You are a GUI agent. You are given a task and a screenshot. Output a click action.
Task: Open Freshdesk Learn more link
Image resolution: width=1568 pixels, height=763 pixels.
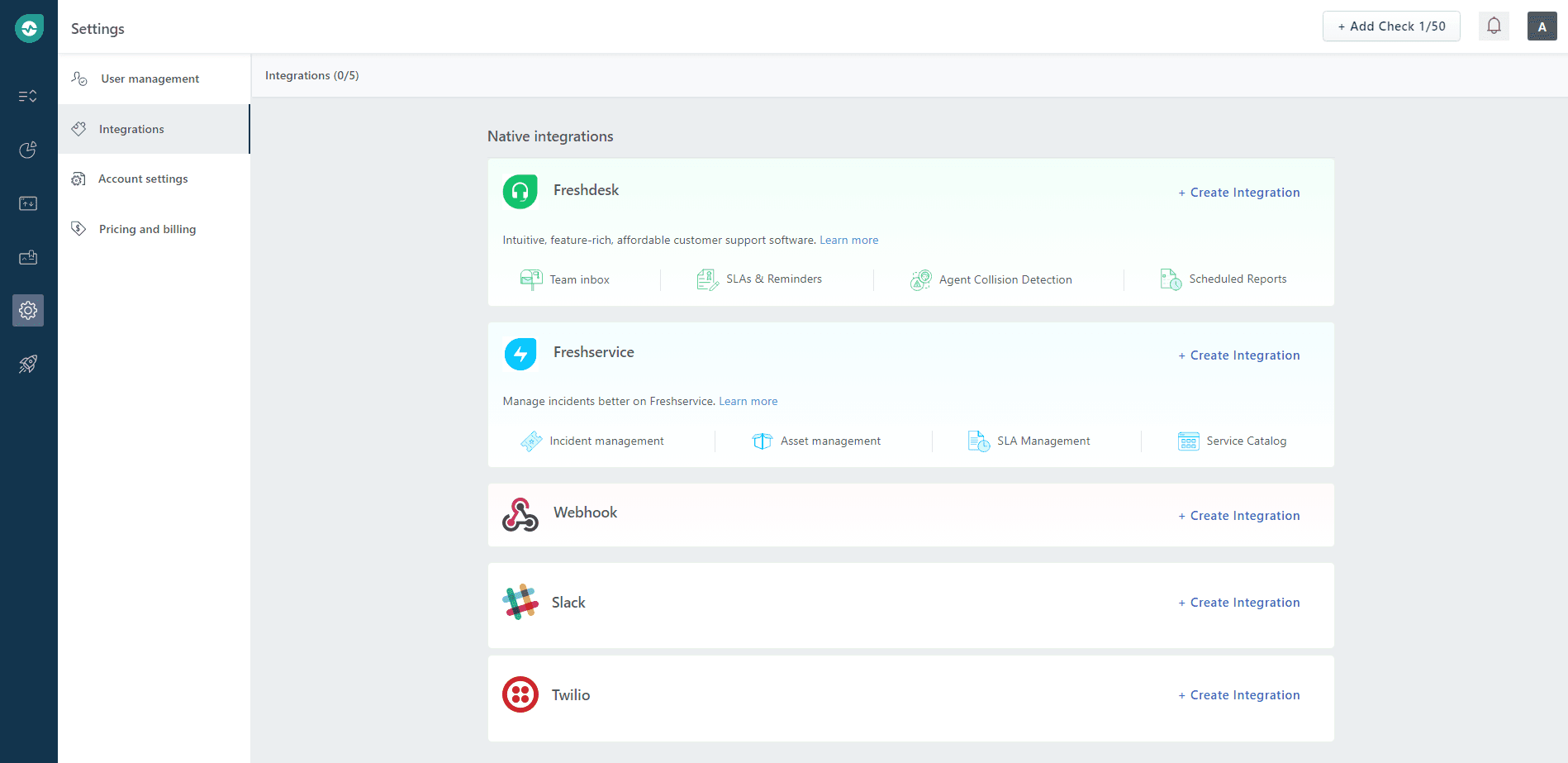(x=848, y=241)
